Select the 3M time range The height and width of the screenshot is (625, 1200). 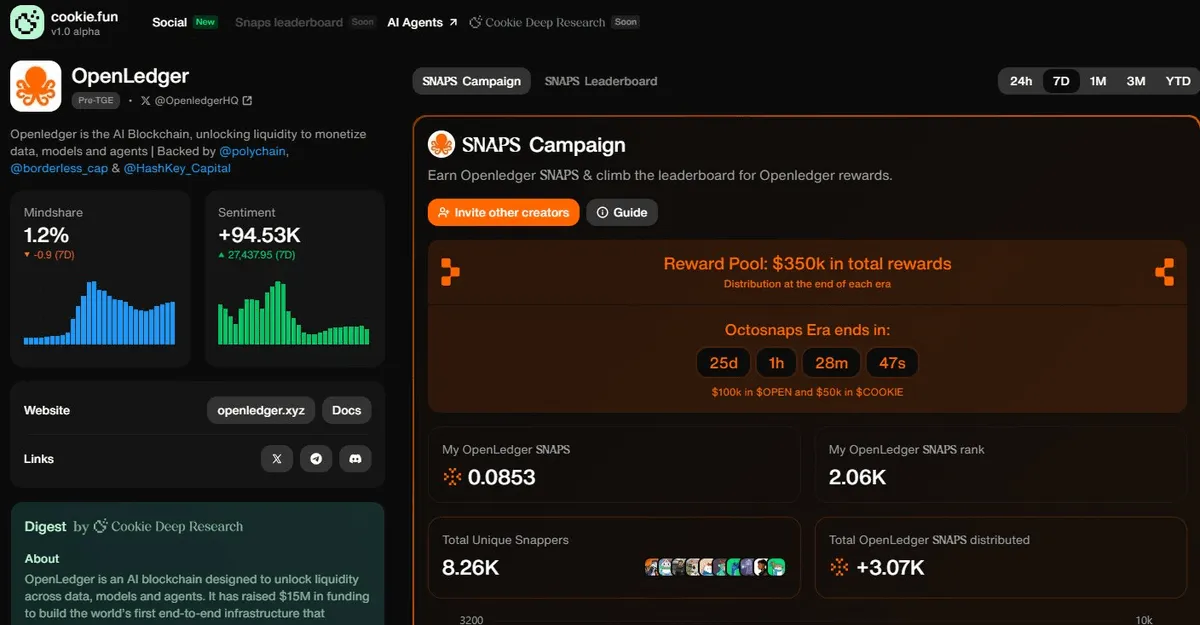point(1136,81)
